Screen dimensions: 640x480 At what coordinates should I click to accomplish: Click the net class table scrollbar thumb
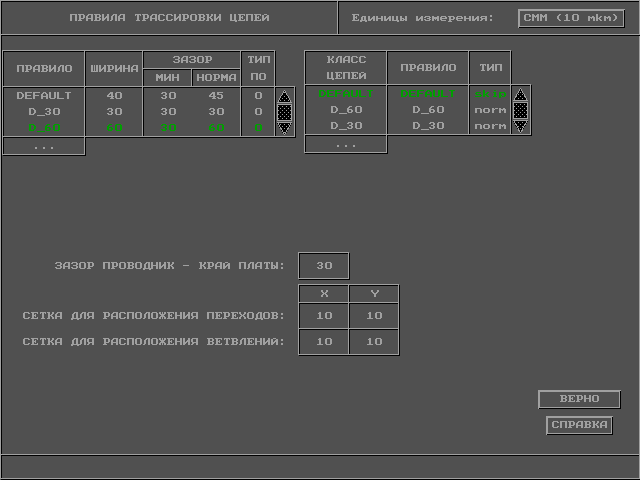point(520,110)
